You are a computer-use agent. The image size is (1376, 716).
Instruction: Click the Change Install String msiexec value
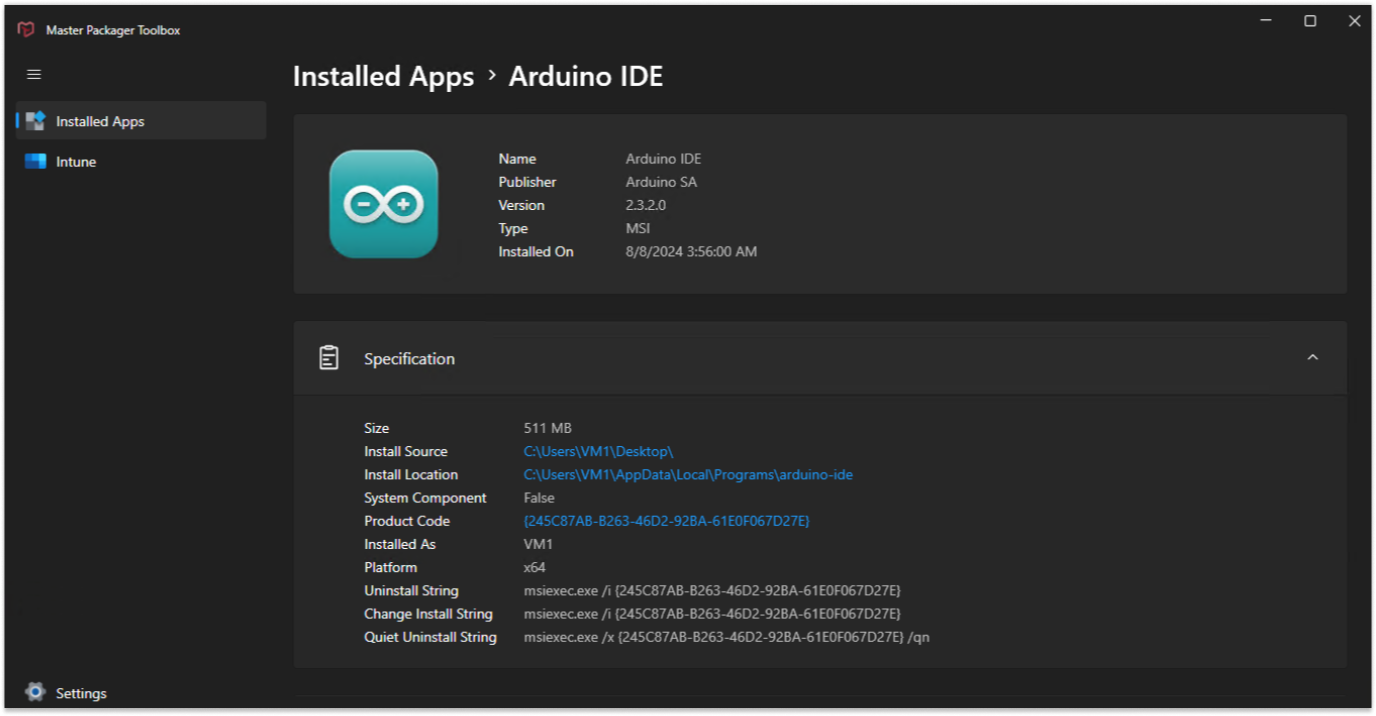click(x=712, y=613)
